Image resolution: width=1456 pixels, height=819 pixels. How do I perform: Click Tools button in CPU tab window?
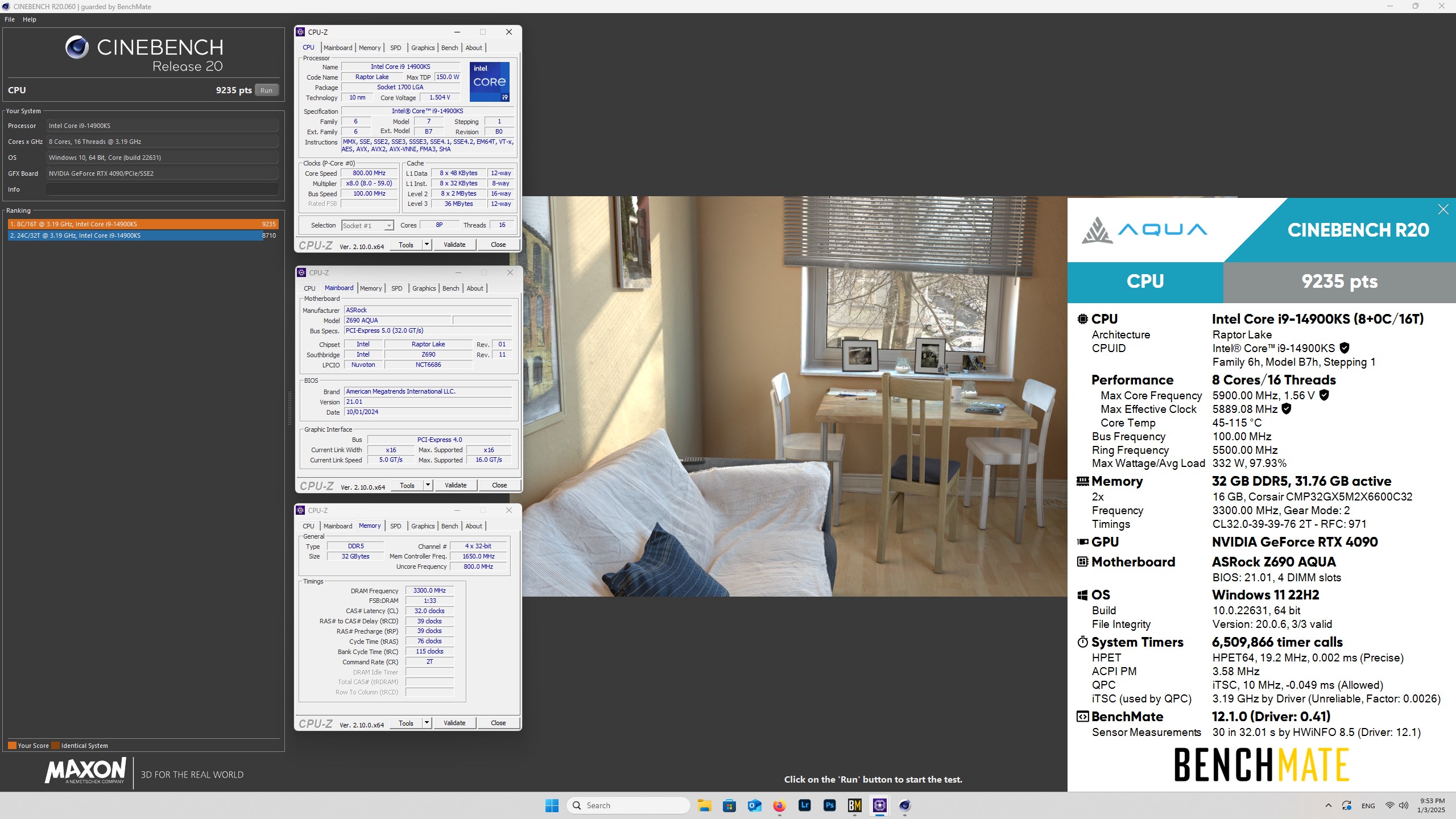point(406,245)
